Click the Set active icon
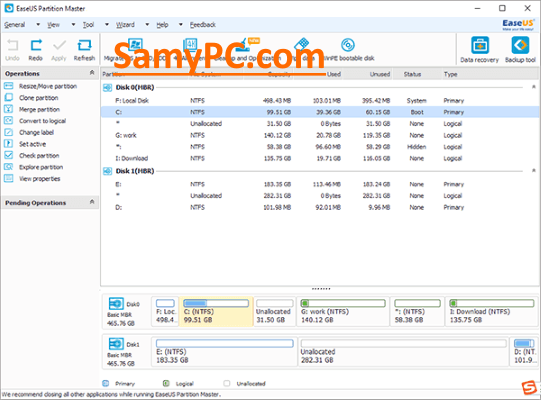This screenshot has height=400, width=541. pyautogui.click(x=9, y=144)
